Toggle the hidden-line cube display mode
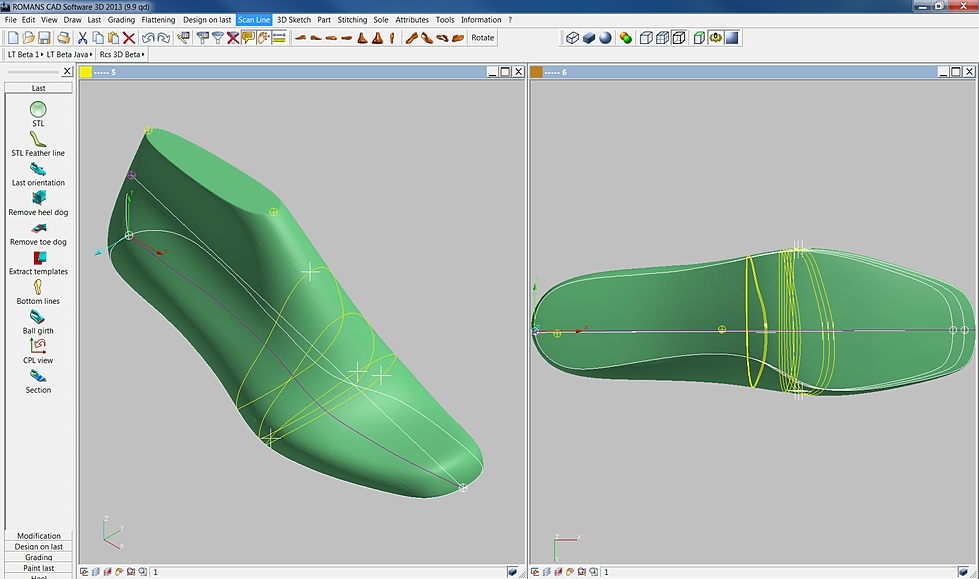Image resolution: width=979 pixels, height=579 pixels. point(679,38)
